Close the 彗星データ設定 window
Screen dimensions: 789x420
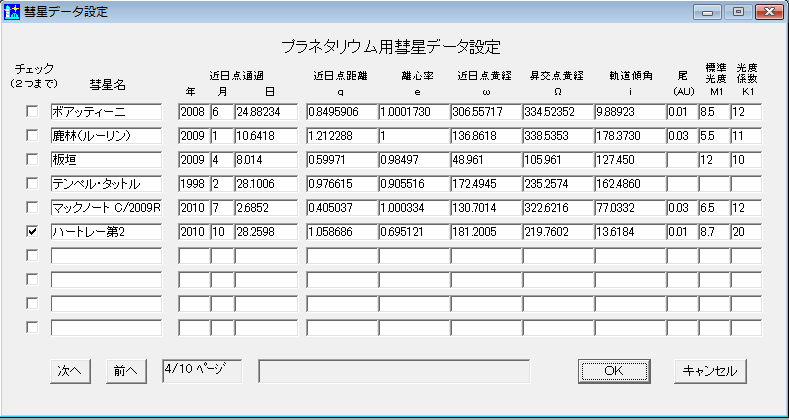coord(766,13)
